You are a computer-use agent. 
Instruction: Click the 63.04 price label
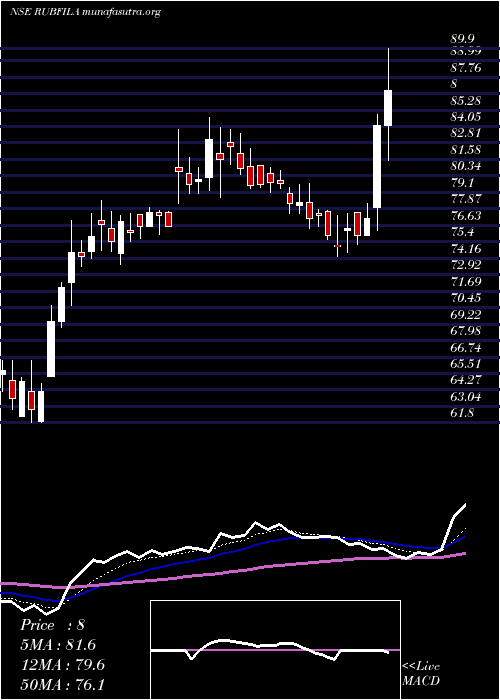466,397
